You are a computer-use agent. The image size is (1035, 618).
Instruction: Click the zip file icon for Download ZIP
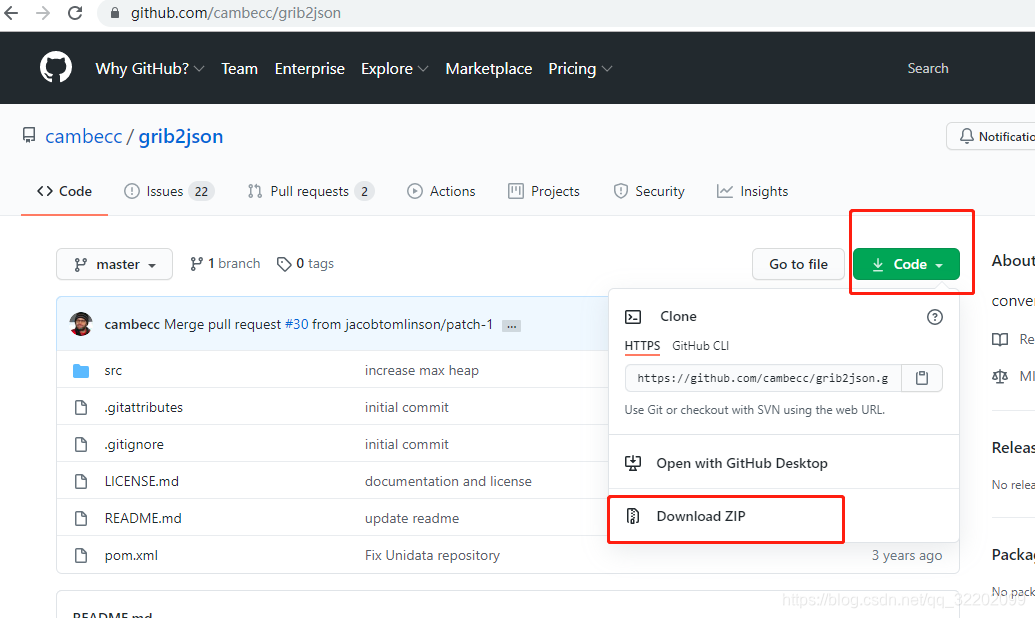pyautogui.click(x=633, y=516)
